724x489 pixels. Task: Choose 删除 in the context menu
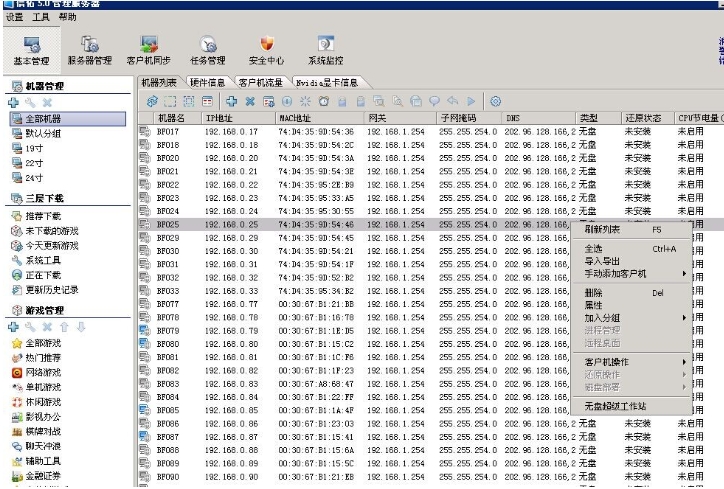(x=632, y=293)
